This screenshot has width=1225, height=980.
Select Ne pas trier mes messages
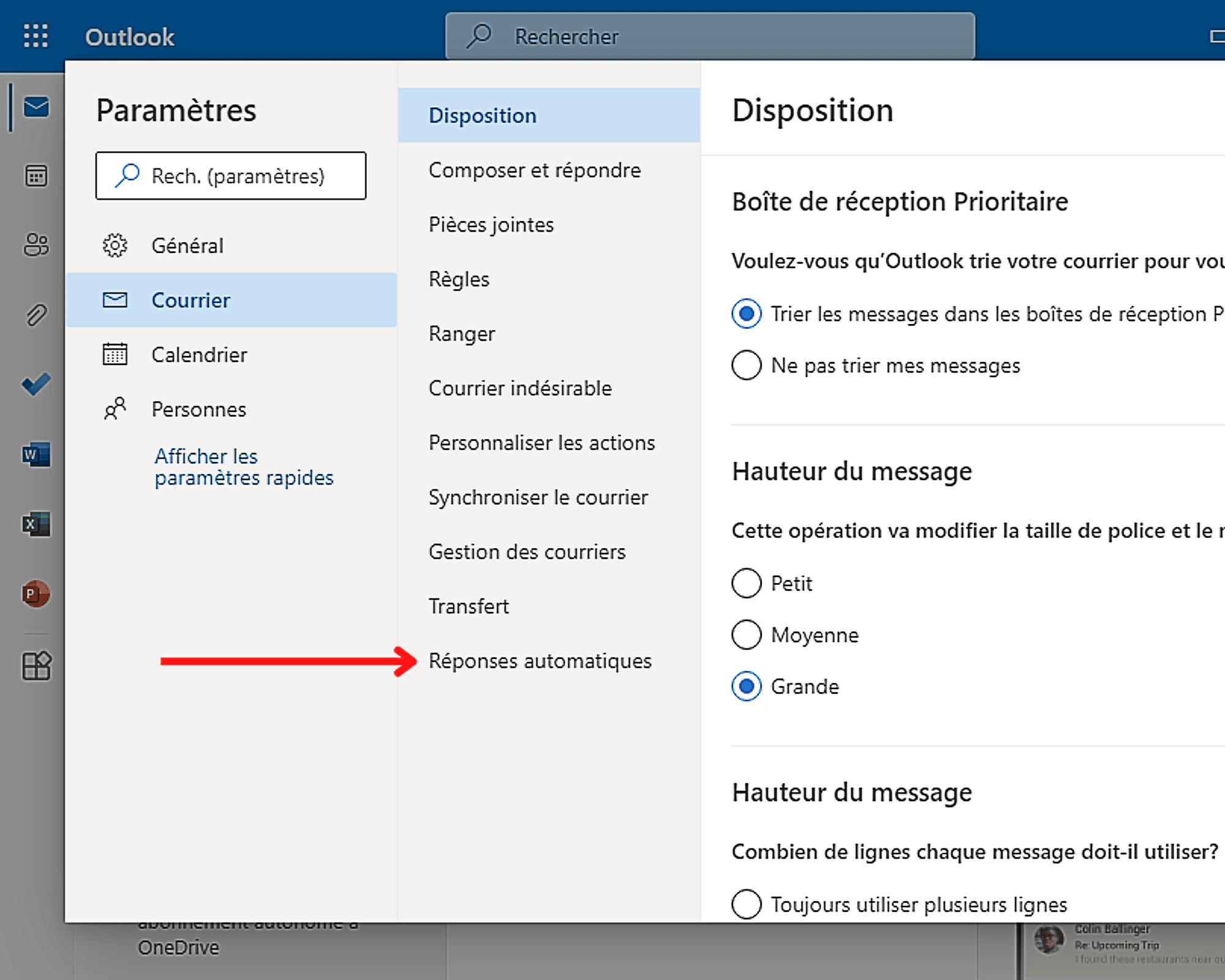click(747, 365)
